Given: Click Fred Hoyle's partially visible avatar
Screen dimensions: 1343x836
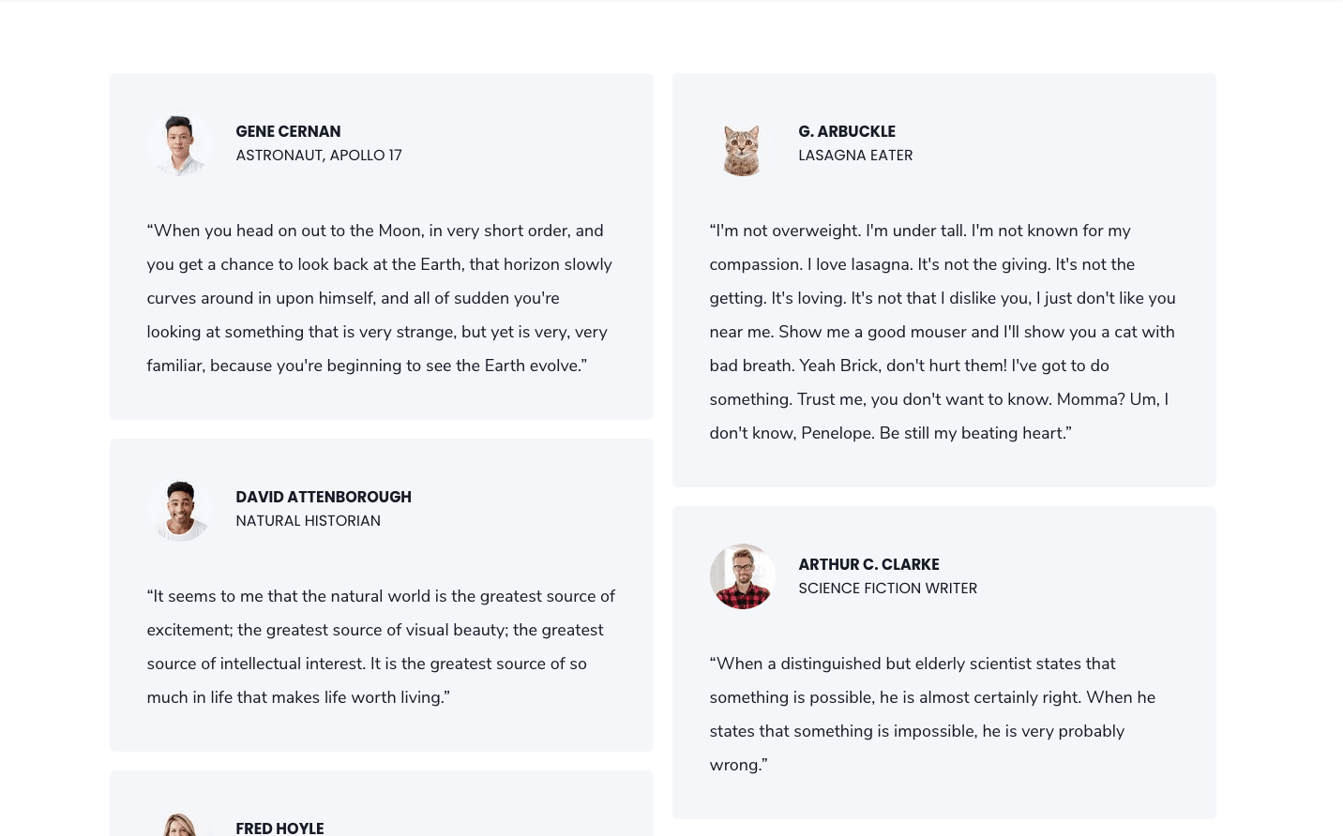Looking at the screenshot, I should click(179, 823).
